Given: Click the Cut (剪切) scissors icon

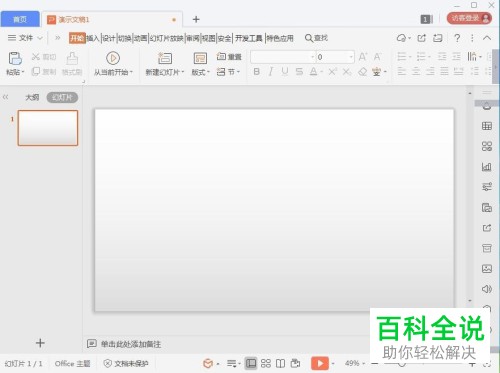Looking at the screenshot, I should point(36,57).
